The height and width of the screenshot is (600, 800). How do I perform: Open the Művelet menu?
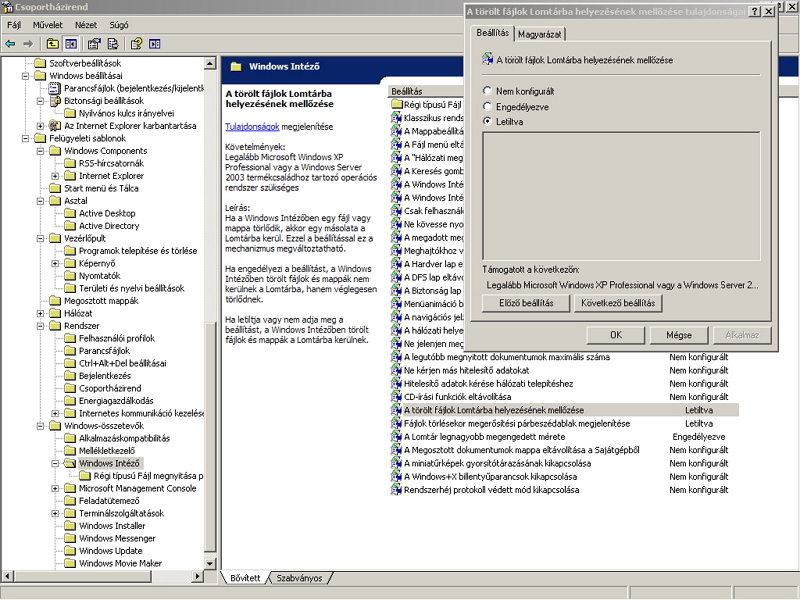tap(47, 24)
